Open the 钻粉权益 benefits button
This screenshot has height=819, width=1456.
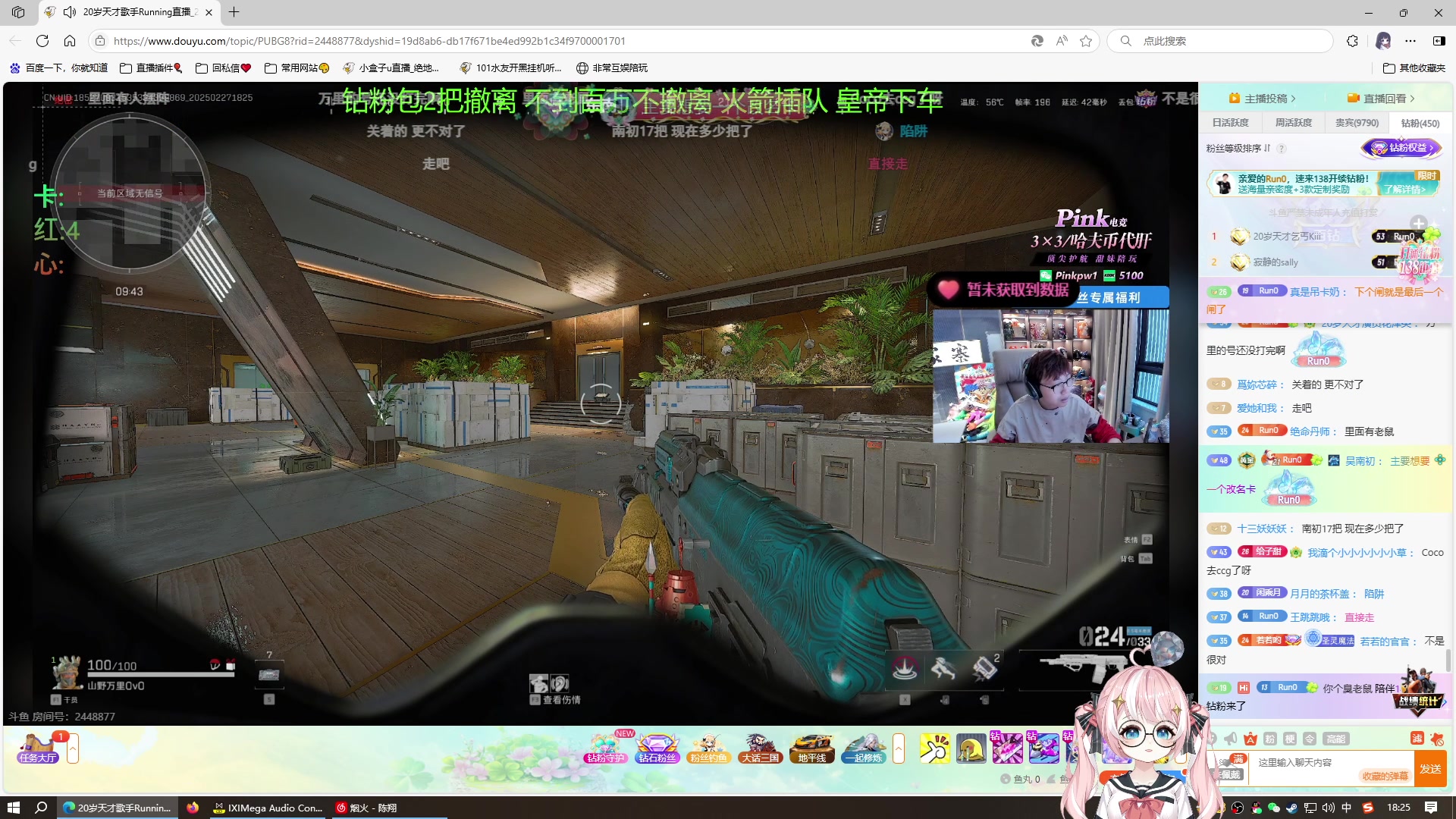pos(1401,148)
